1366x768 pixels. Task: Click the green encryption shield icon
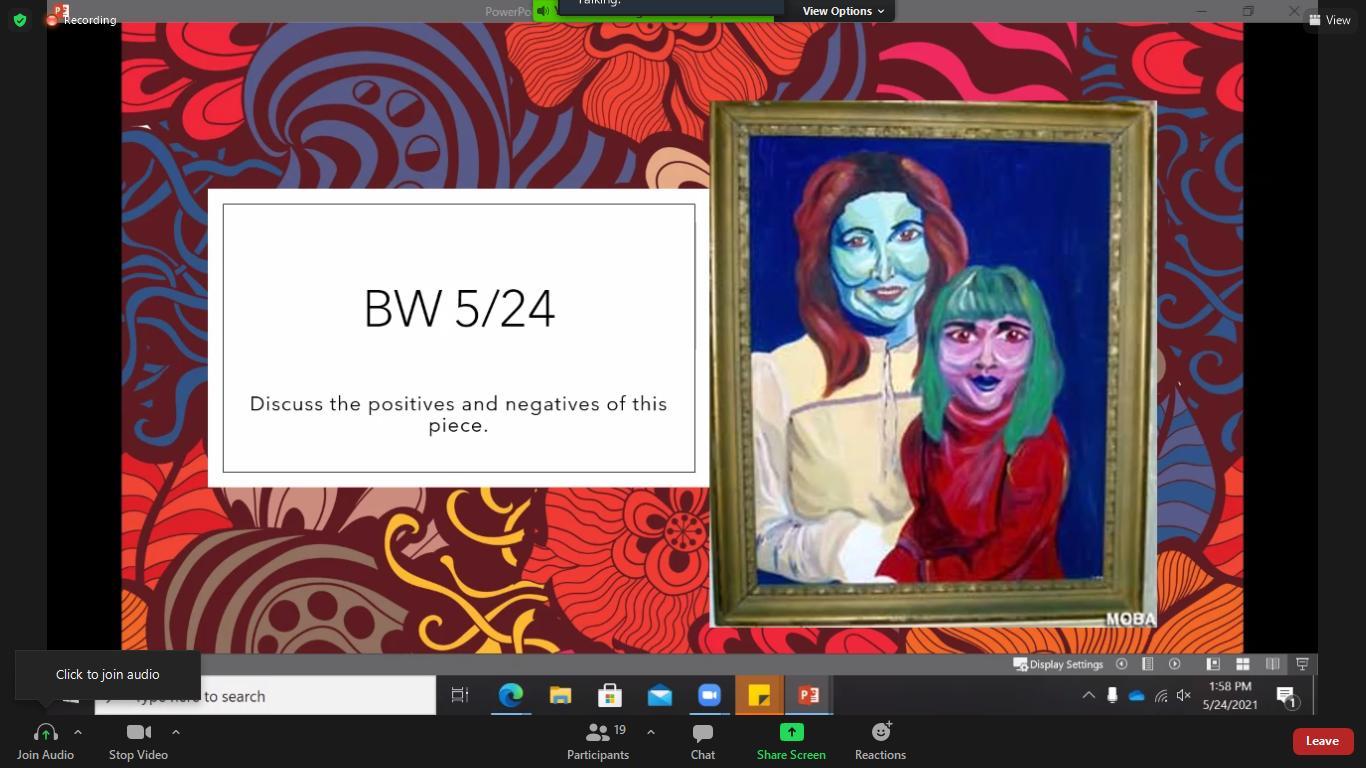20,19
